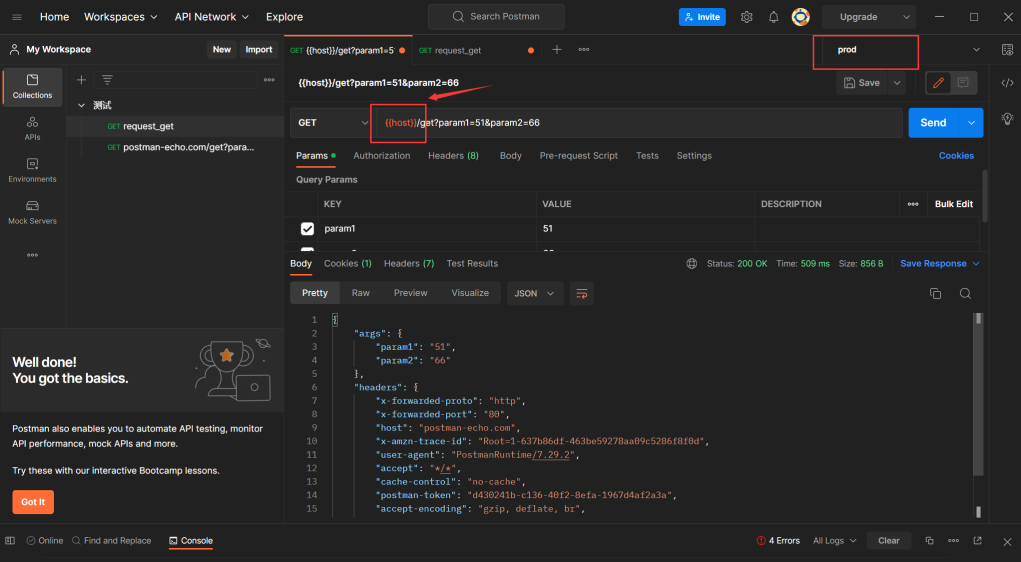Open the settings gear icon
Image resolution: width=1021 pixels, height=562 pixels.
point(746,17)
